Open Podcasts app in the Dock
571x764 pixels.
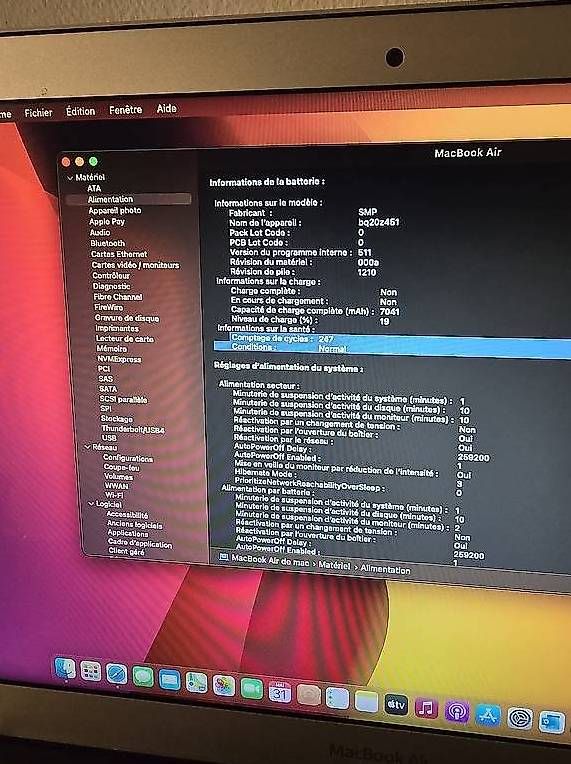(457, 711)
